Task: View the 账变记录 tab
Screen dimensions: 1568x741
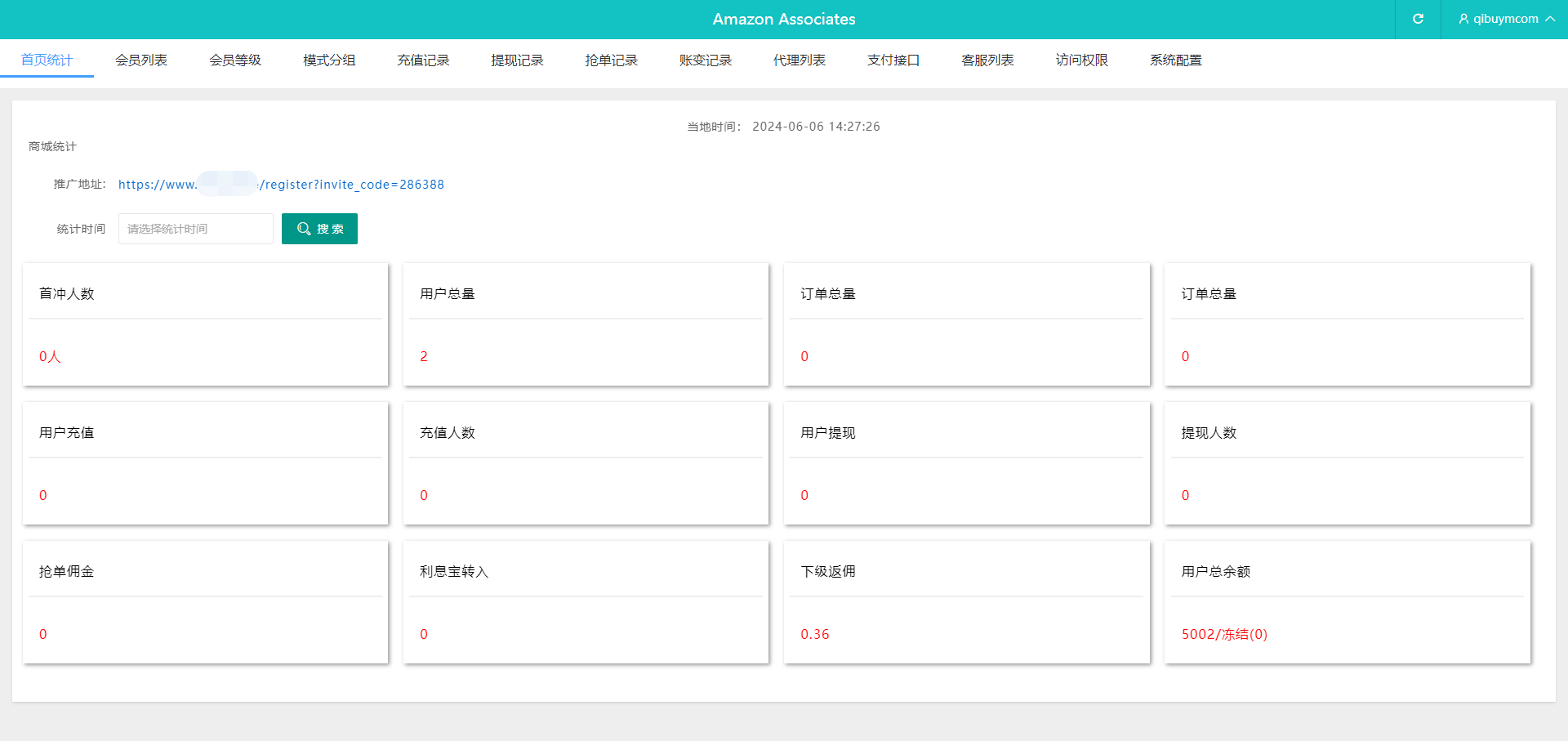Action: pos(705,60)
